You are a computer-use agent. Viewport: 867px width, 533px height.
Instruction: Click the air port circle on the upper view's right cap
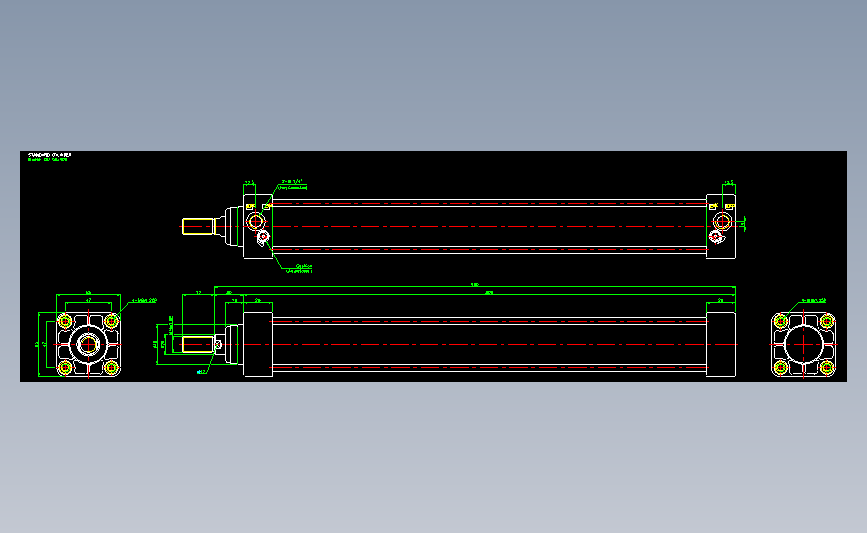tap(722, 222)
